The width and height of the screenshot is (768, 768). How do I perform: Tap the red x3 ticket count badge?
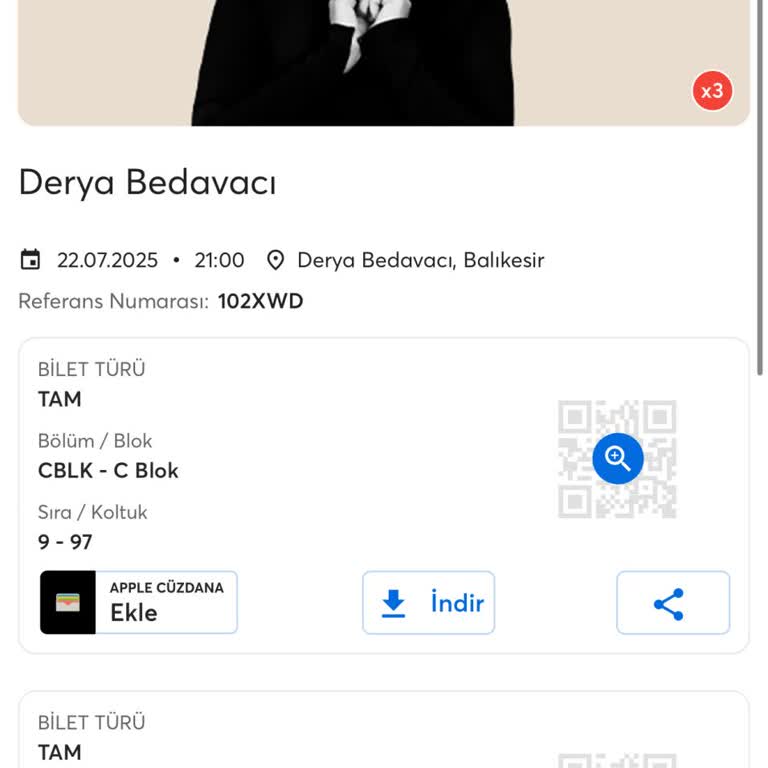point(712,92)
